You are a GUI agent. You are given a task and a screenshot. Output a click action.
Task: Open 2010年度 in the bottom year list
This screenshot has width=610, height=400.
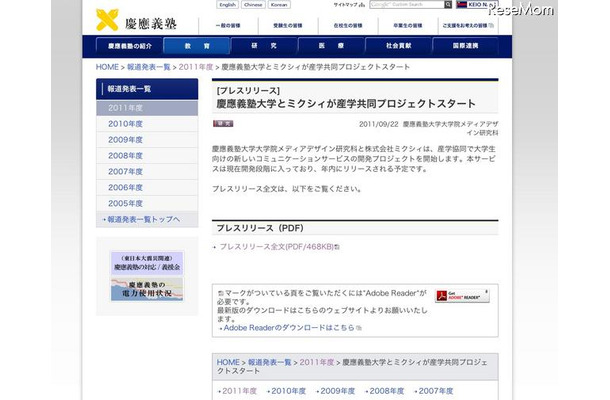point(287,391)
